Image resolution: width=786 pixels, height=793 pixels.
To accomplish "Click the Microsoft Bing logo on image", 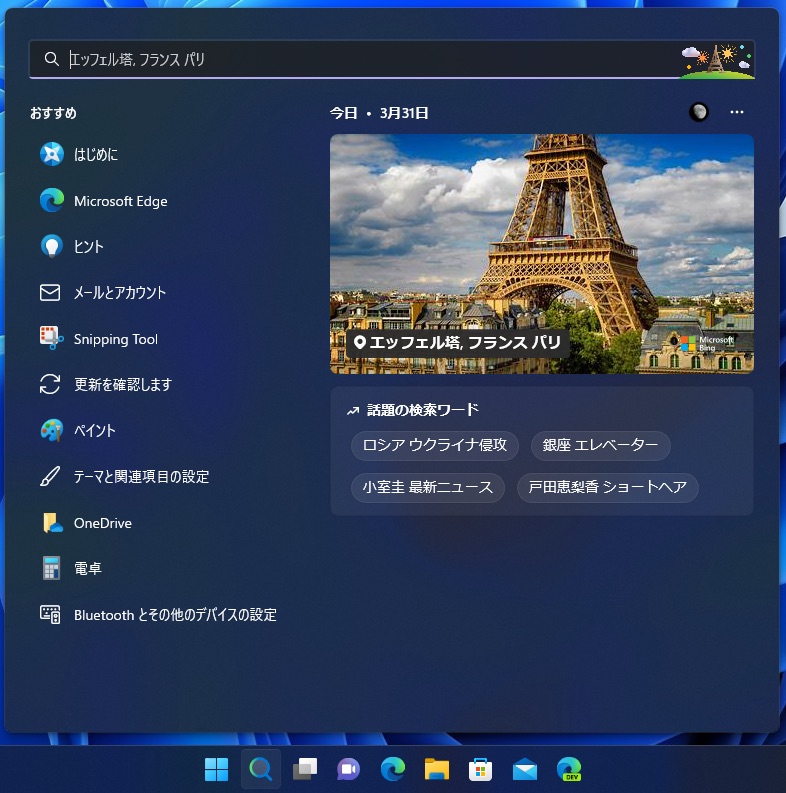I will (707, 343).
